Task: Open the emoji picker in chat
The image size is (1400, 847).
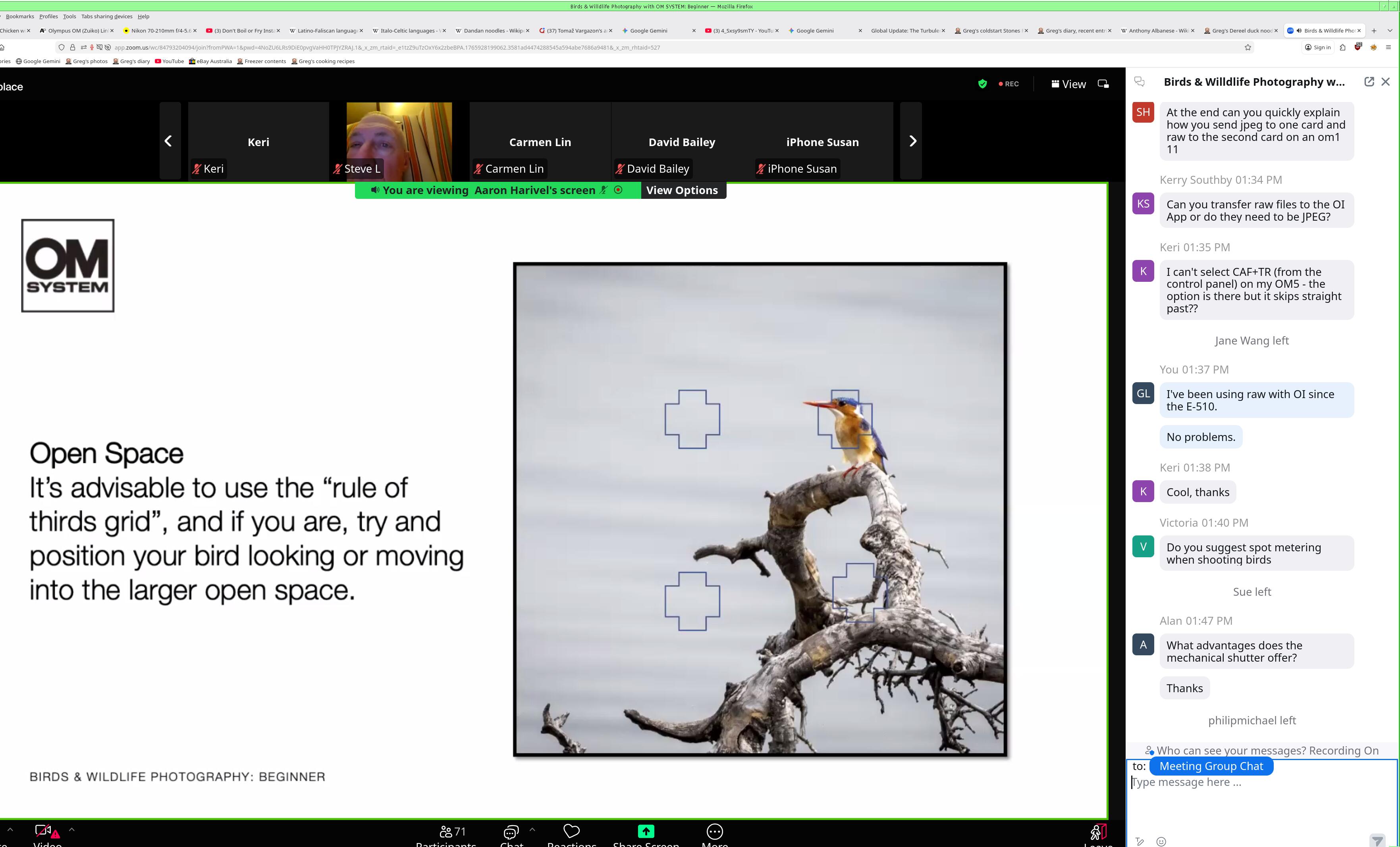Action: click(x=1161, y=841)
